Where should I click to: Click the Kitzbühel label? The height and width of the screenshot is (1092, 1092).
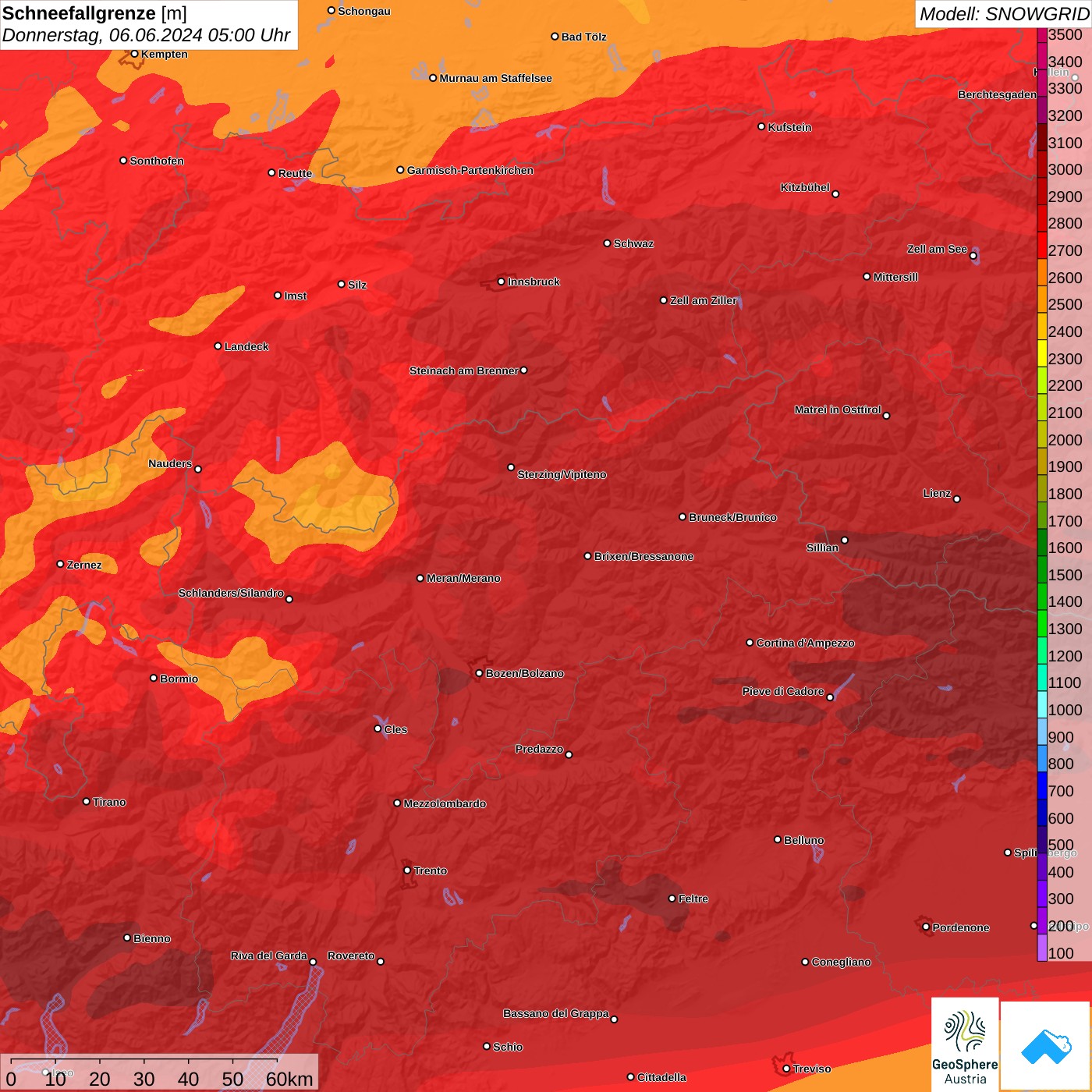(x=805, y=187)
